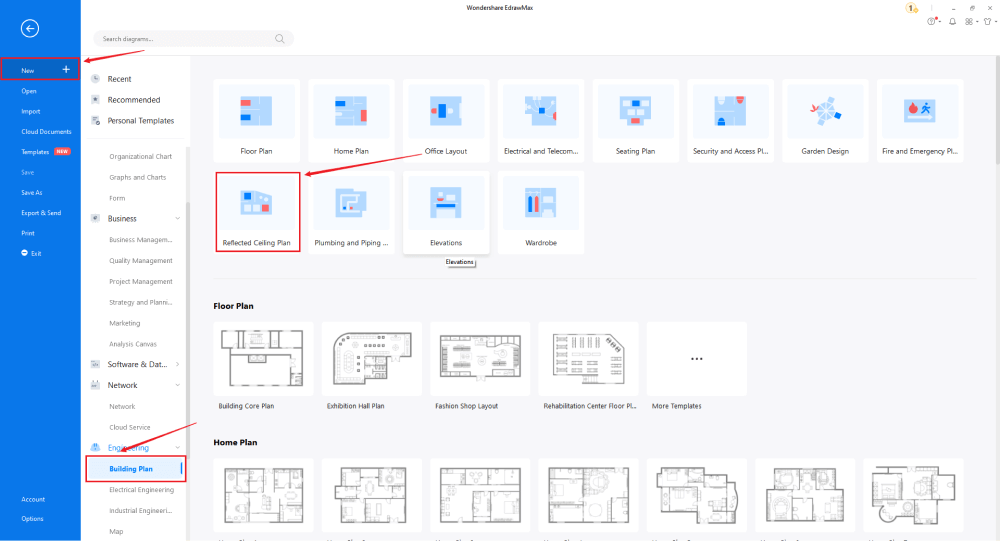Select the Organizational Chart category
The height and width of the screenshot is (541, 1000).
(140, 156)
